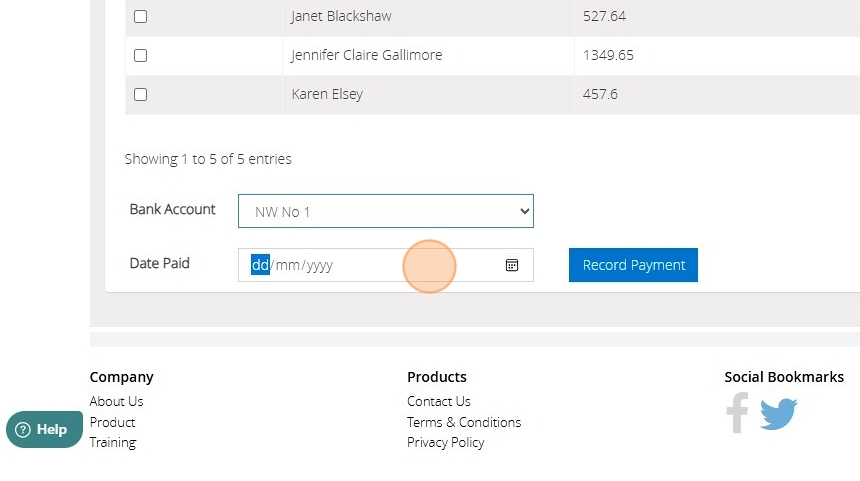Click the Jennifer Claire Gallimore name cell
Viewport: 860px width, 481px height.
[366, 56]
